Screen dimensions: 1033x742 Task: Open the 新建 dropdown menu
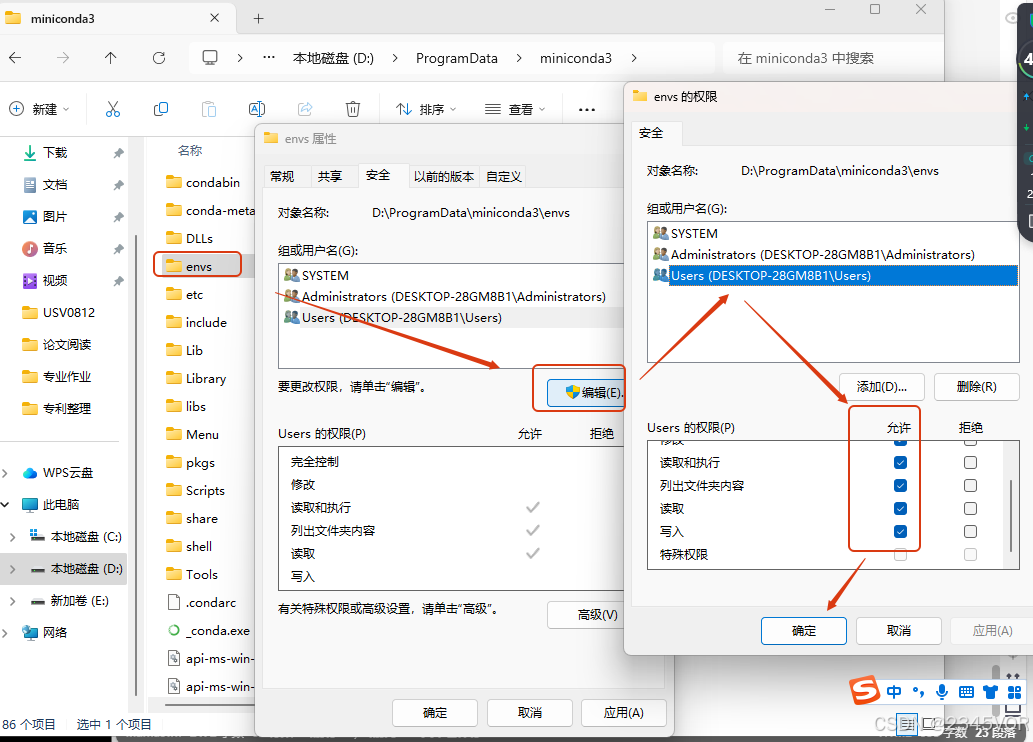click(41, 108)
